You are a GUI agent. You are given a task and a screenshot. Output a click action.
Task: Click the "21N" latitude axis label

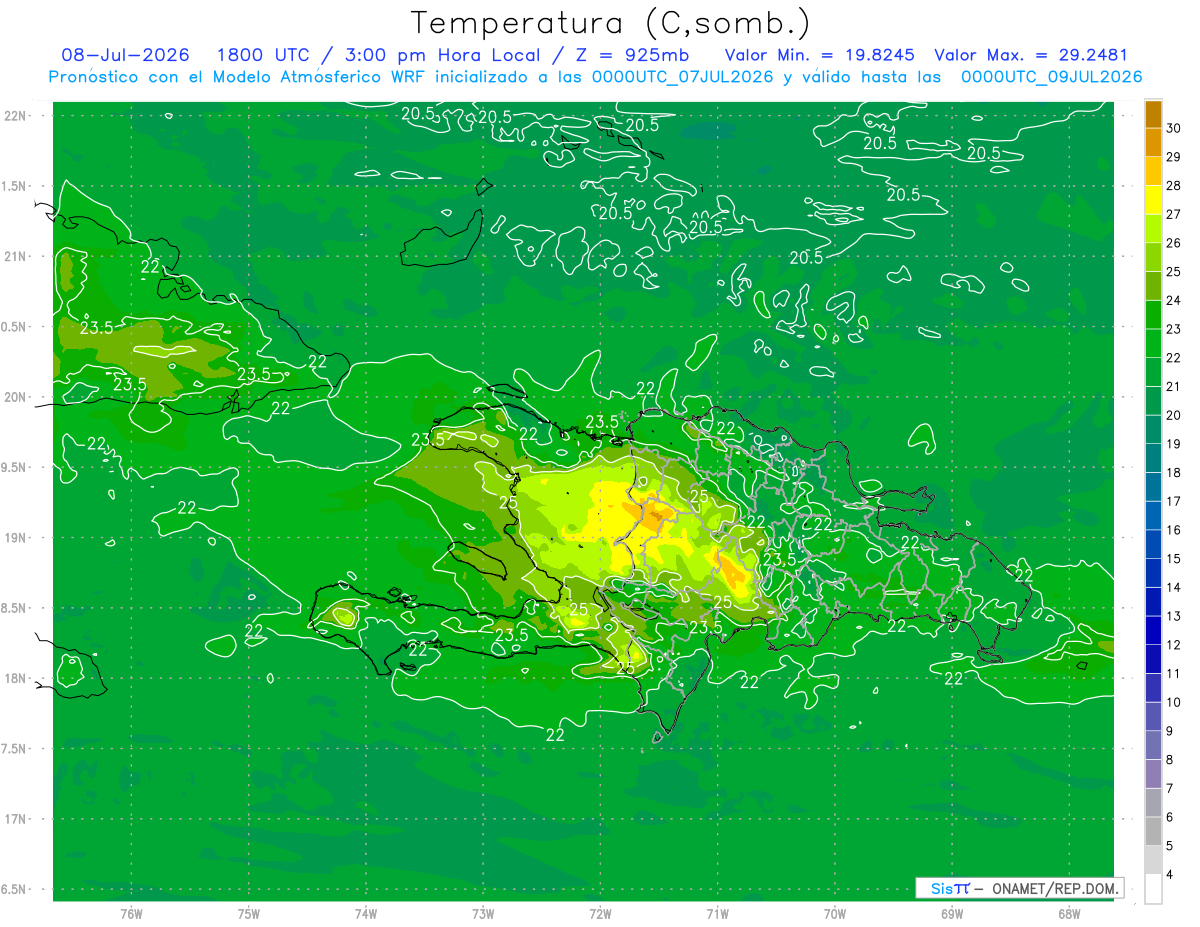tap(15, 256)
